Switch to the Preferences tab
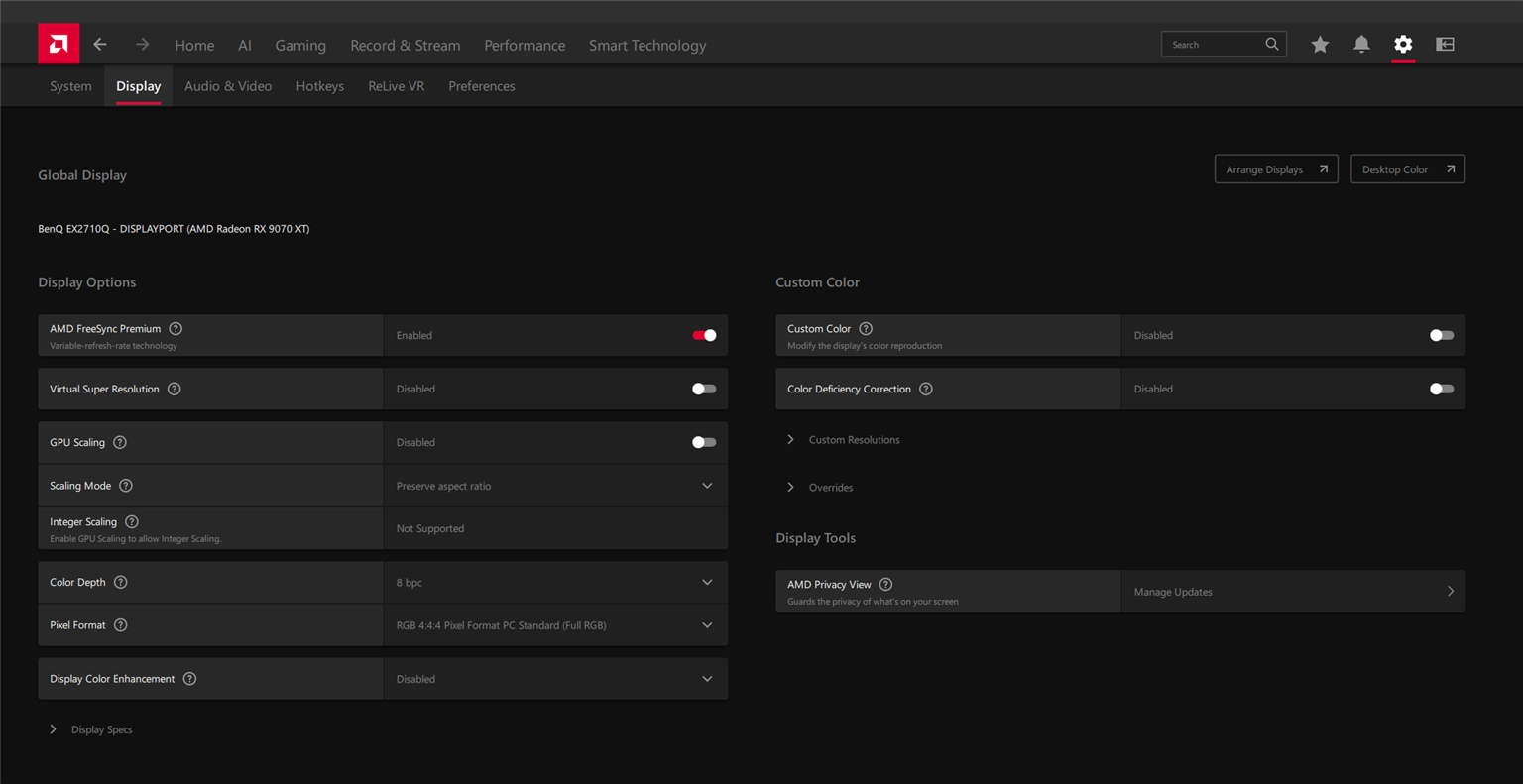 tap(482, 86)
